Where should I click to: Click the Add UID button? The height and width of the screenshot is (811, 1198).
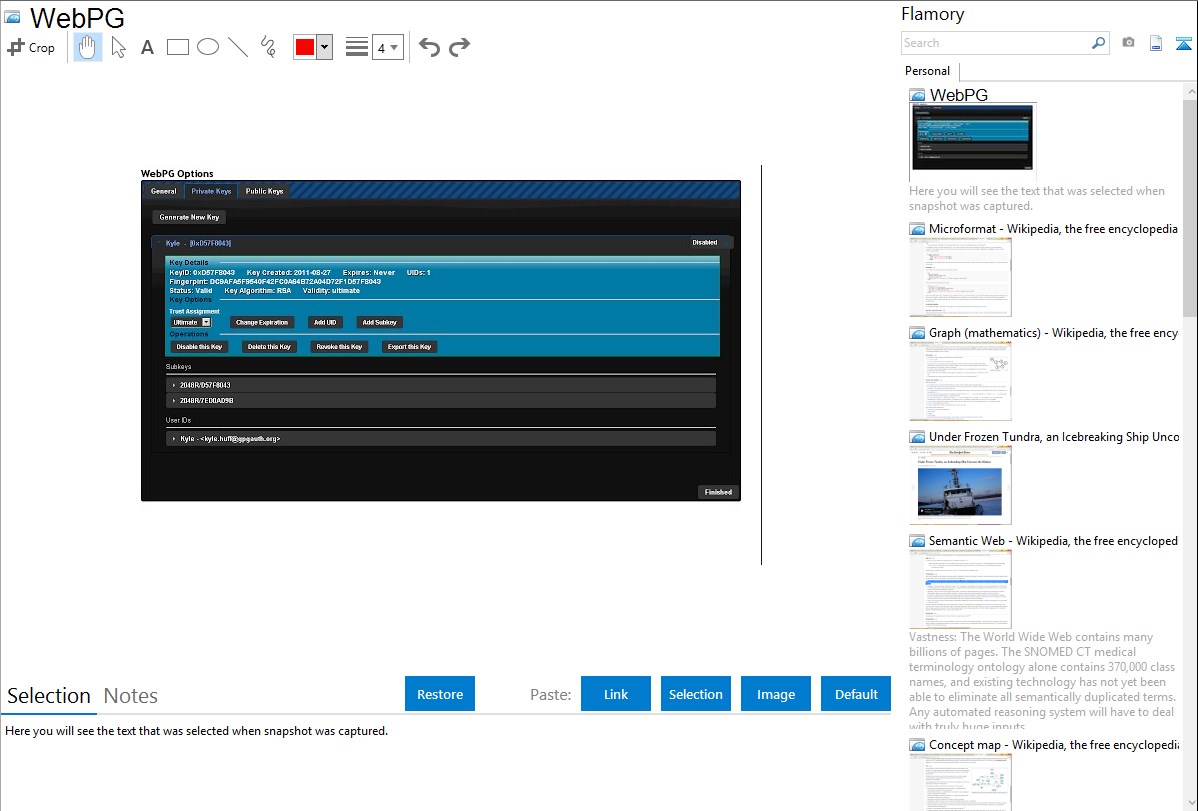point(325,323)
